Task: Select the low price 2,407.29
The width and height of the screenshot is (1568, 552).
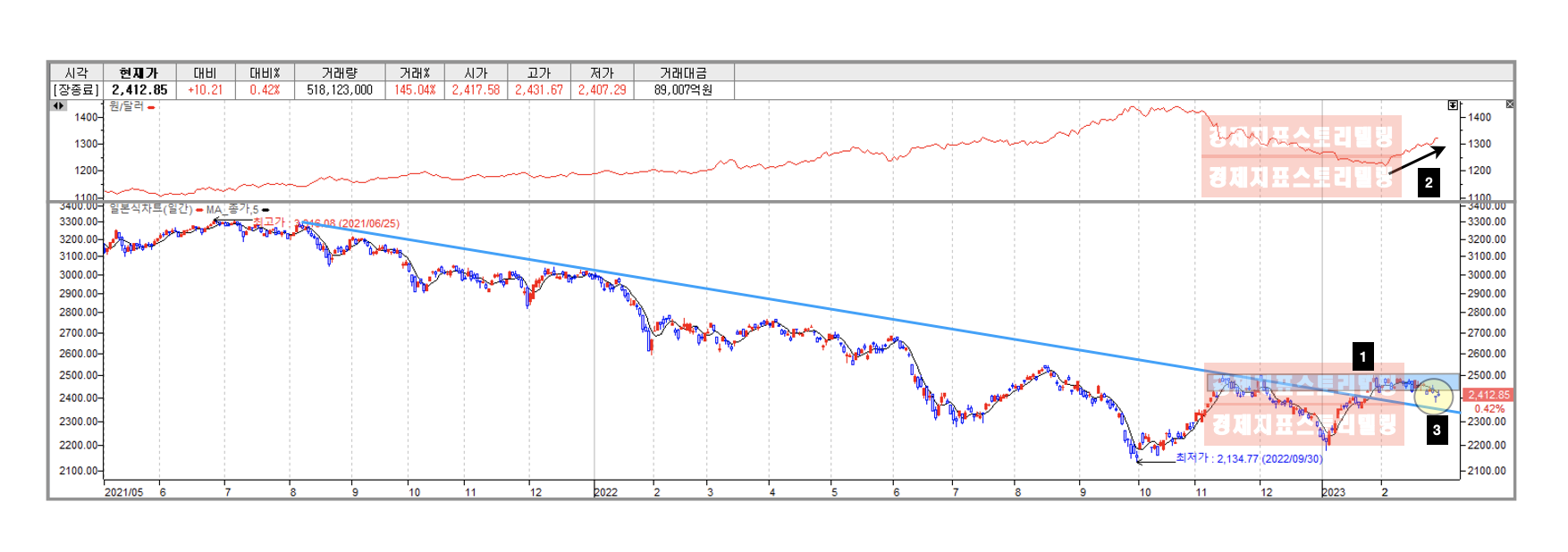Action: [603, 90]
